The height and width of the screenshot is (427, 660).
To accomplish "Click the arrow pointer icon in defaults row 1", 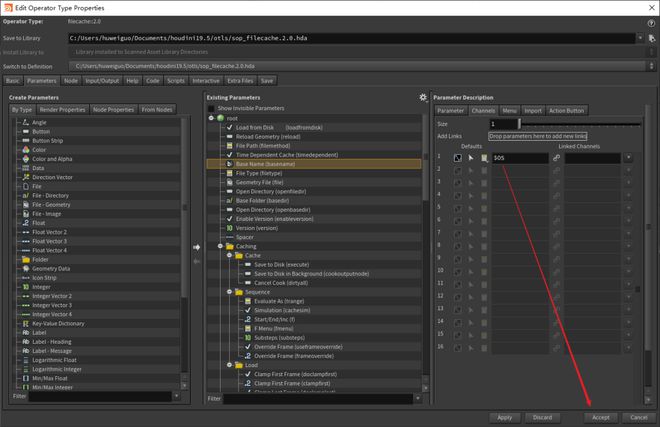I will coord(471,158).
